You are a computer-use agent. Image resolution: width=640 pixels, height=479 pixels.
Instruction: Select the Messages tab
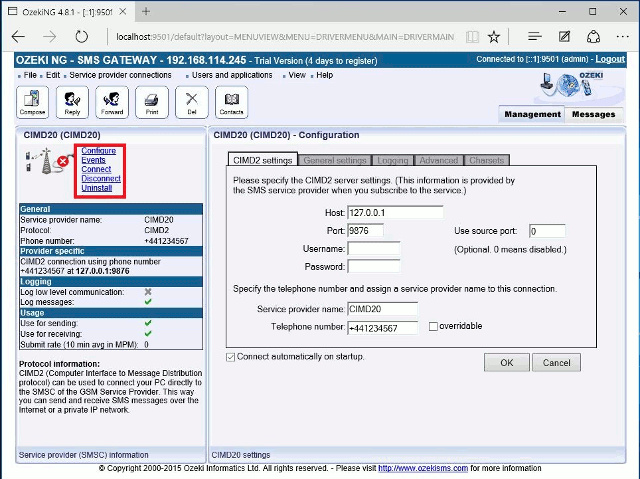point(593,114)
